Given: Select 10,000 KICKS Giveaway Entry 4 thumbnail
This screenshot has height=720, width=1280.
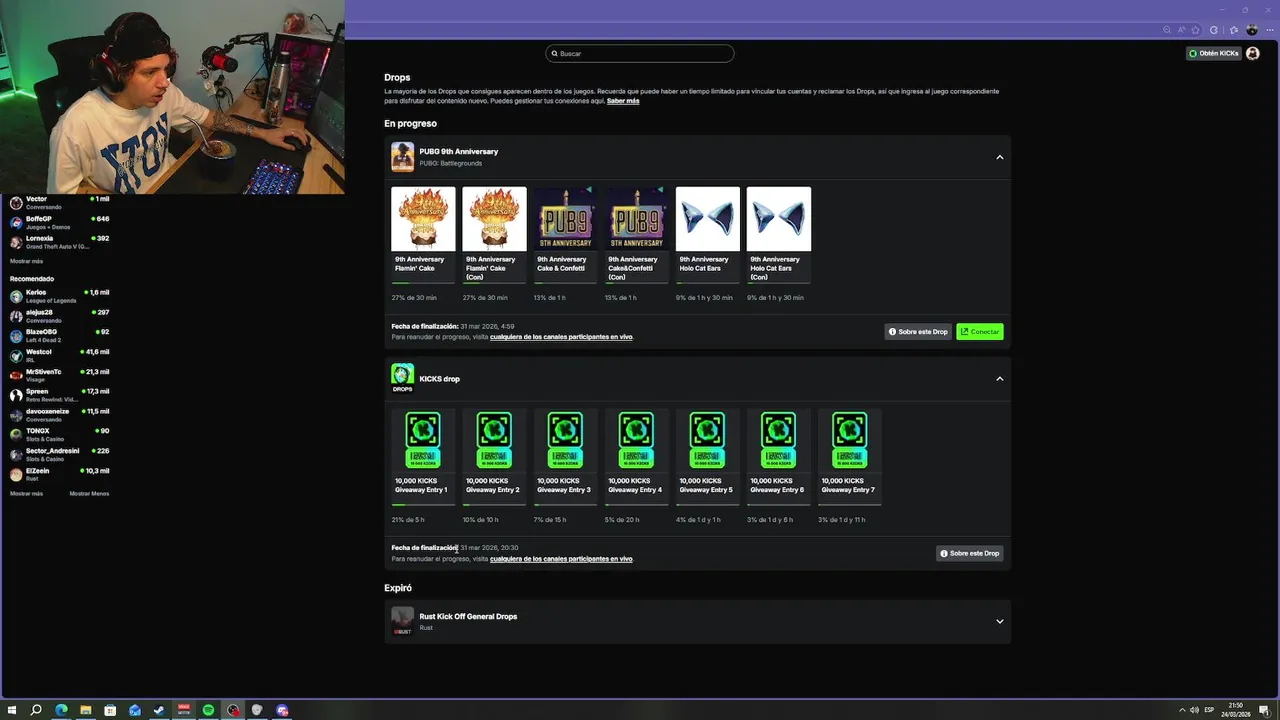Looking at the screenshot, I should (x=636, y=440).
